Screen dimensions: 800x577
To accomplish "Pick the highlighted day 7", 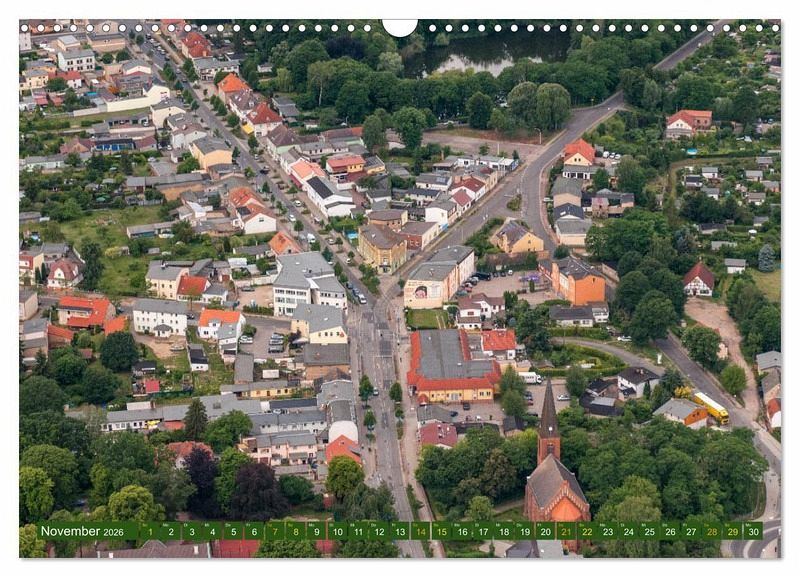I will pyautogui.click(x=275, y=531).
